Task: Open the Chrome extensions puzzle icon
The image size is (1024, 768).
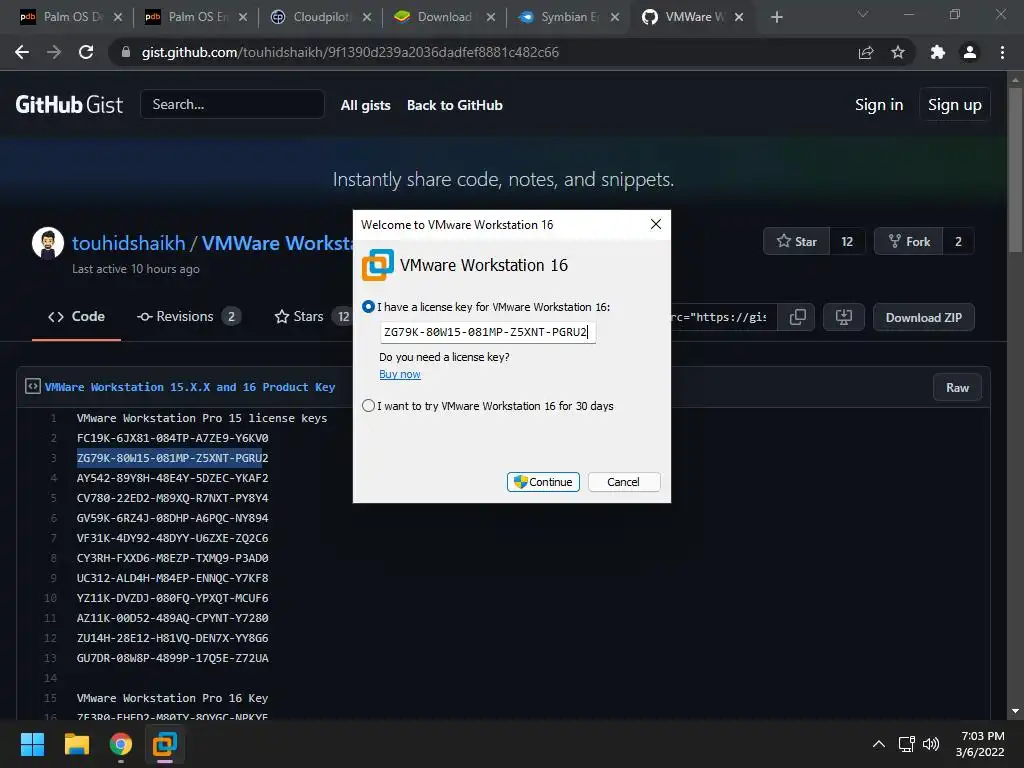Action: (938, 52)
